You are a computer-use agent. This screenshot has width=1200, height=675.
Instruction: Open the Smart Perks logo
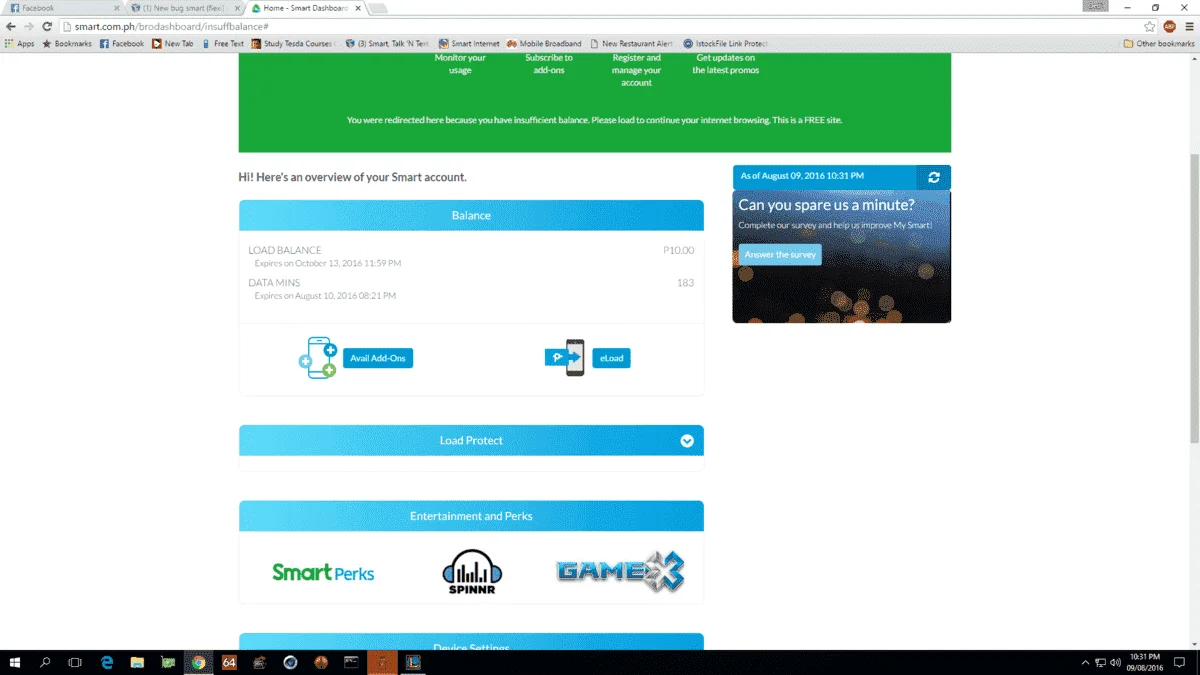[323, 573]
